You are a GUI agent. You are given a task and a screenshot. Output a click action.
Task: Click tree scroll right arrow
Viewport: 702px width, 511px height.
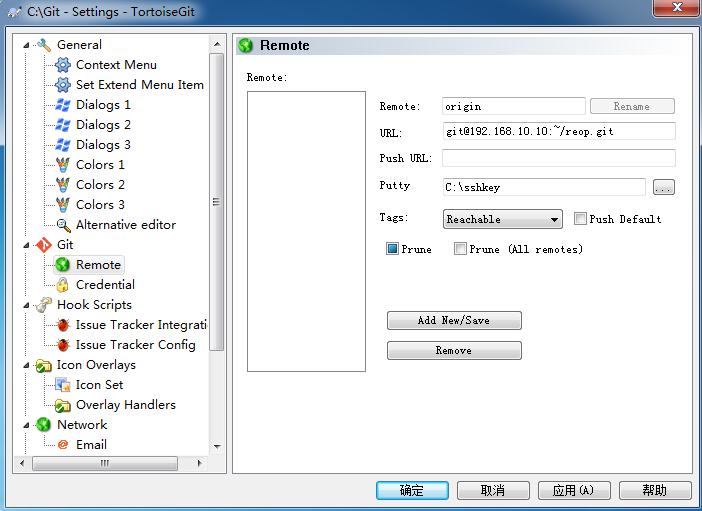(x=200, y=463)
